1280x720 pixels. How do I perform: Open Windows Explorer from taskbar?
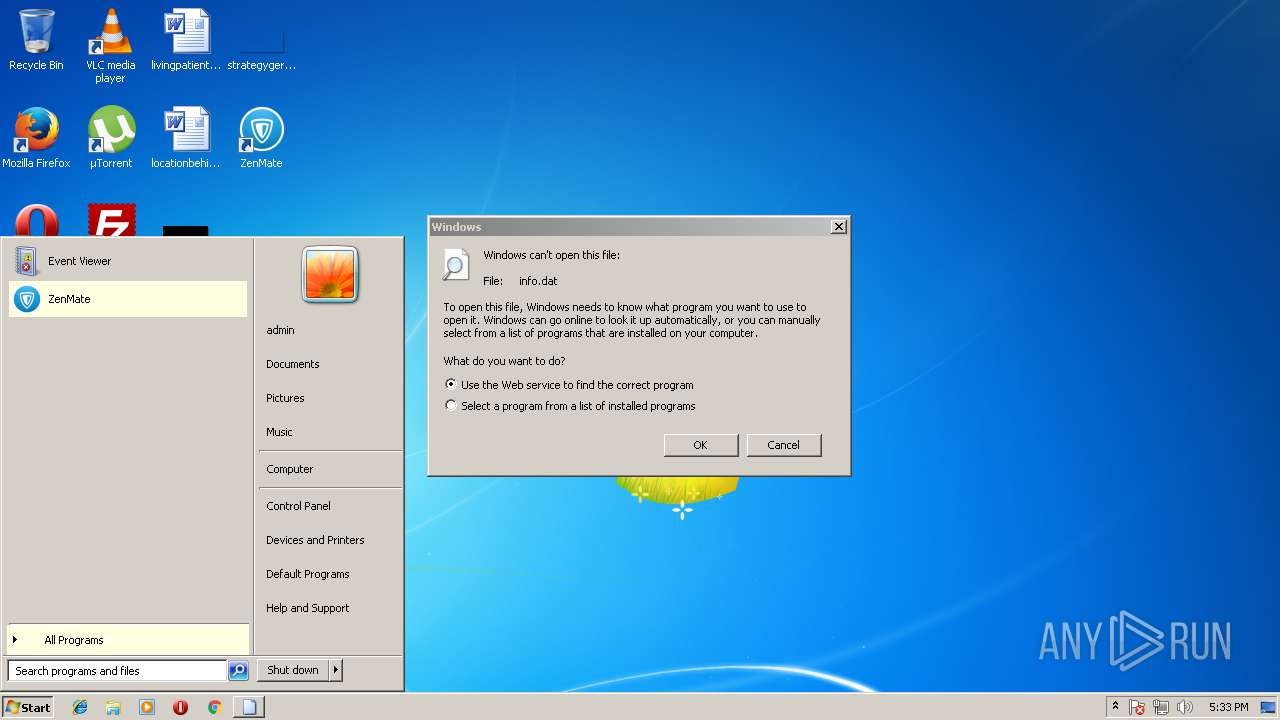tap(113, 707)
